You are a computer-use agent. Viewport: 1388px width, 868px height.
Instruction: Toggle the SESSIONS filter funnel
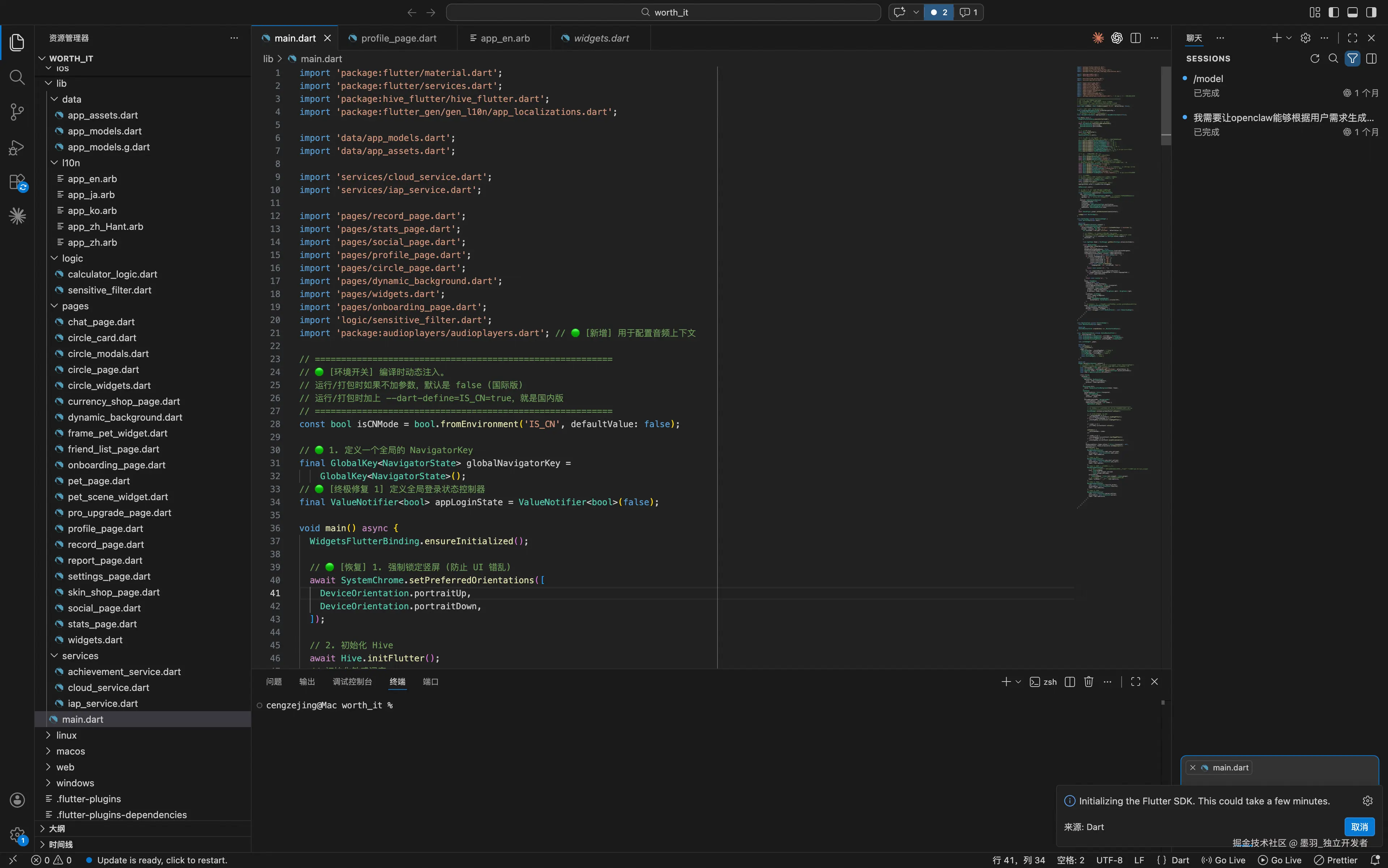pyautogui.click(x=1353, y=58)
